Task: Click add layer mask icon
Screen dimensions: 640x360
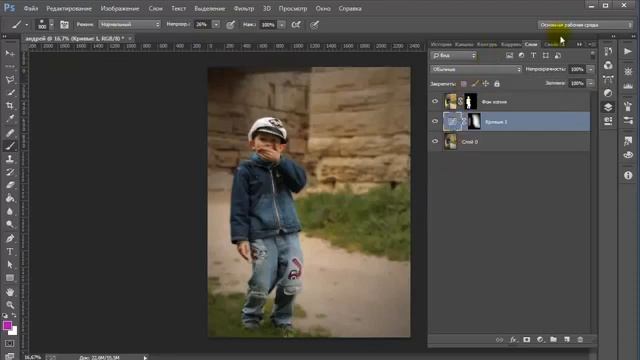Action: point(527,340)
